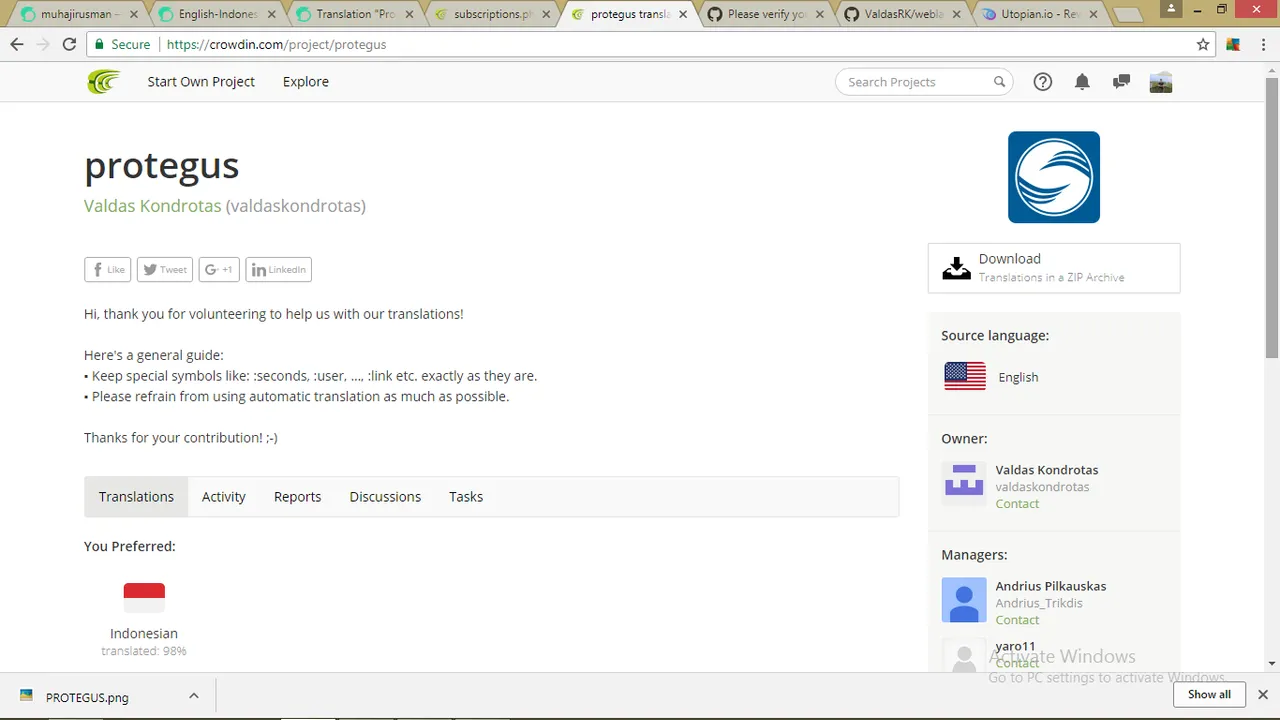This screenshot has width=1280, height=720.
Task: Click Valdas Kondrotas owner name in sidebar
Action: (1047, 470)
